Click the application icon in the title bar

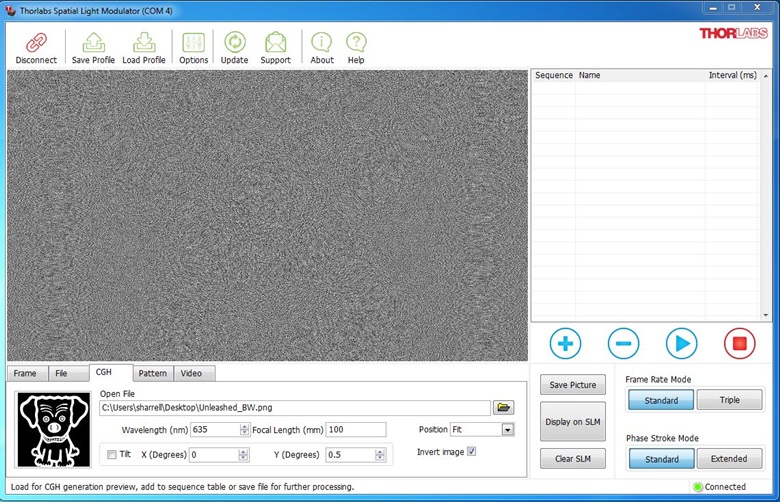click(x=10, y=10)
